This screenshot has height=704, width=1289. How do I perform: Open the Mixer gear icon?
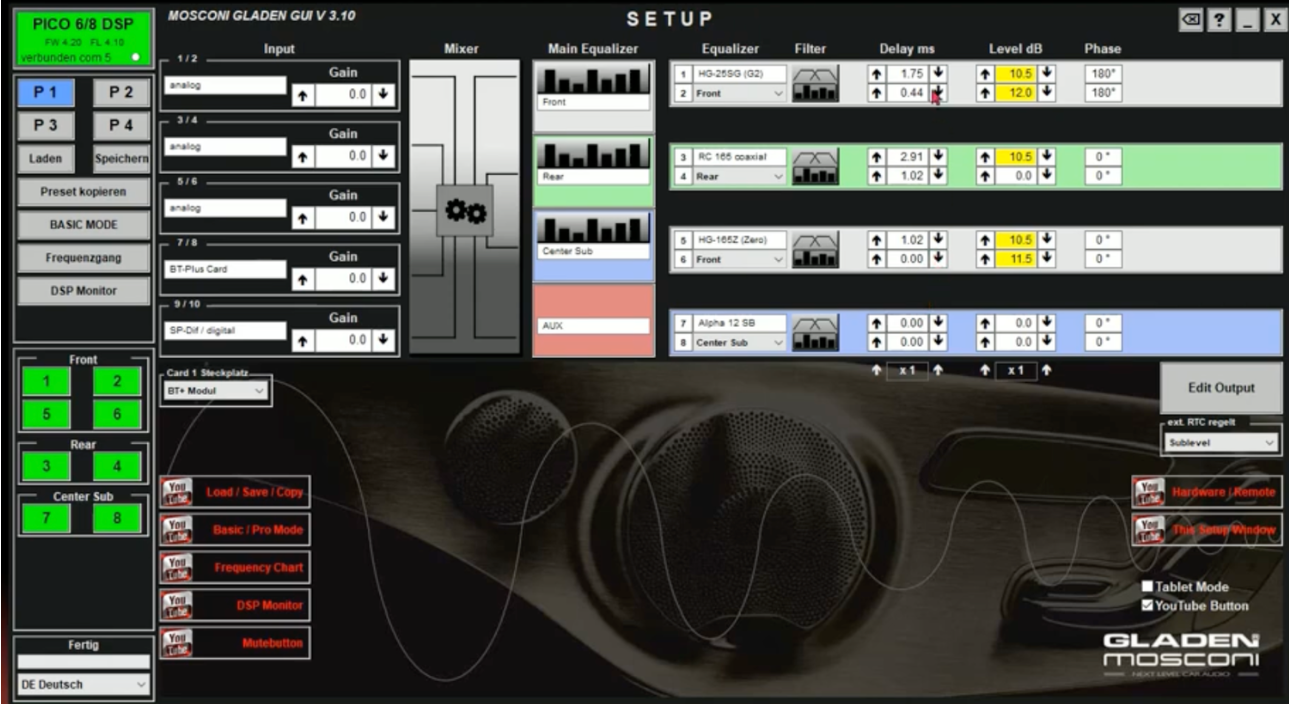(x=464, y=210)
